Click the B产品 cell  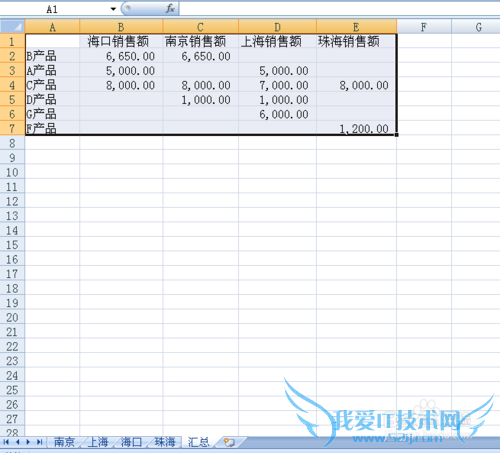tap(52, 56)
